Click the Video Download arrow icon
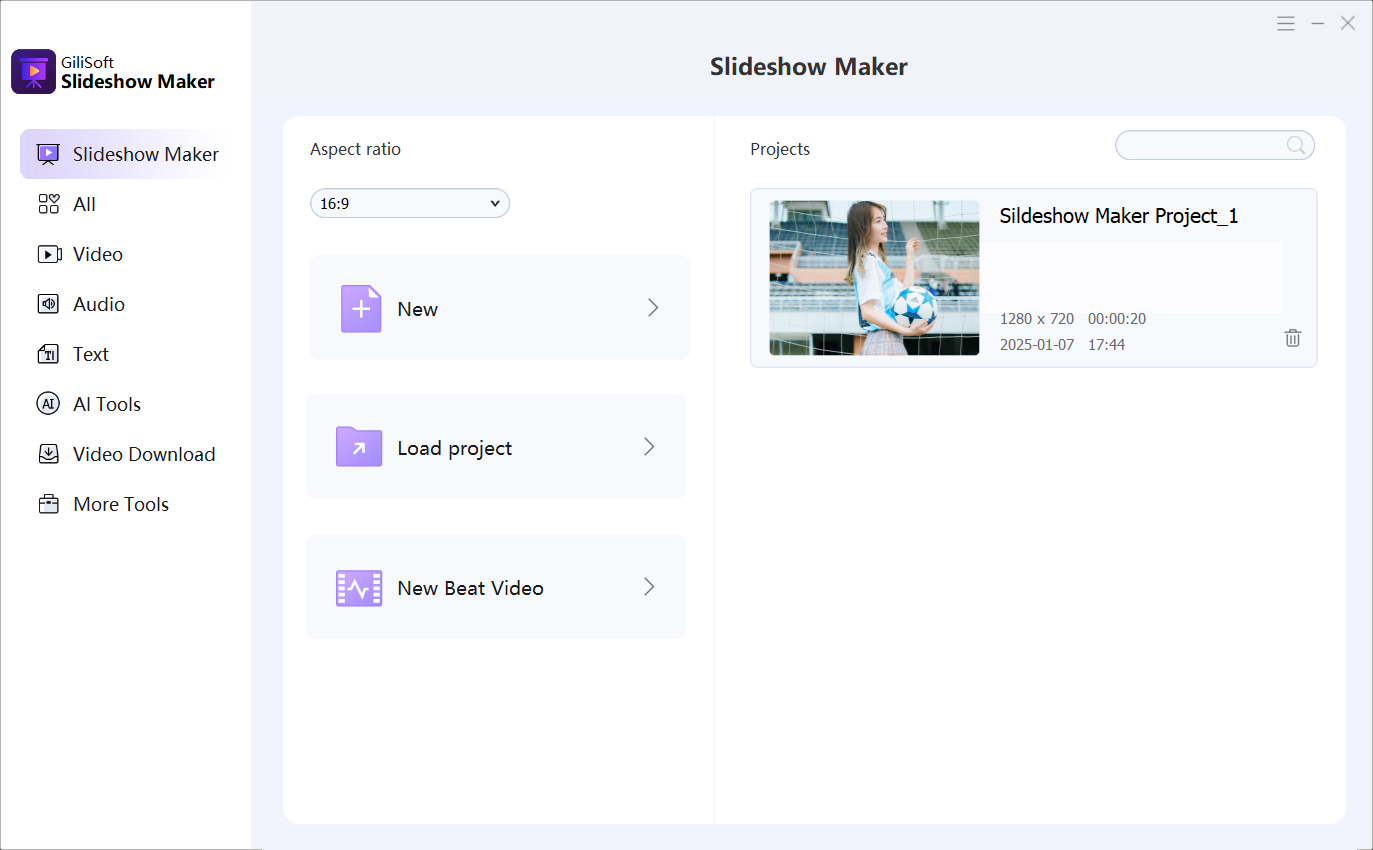This screenshot has width=1373, height=850. point(48,454)
